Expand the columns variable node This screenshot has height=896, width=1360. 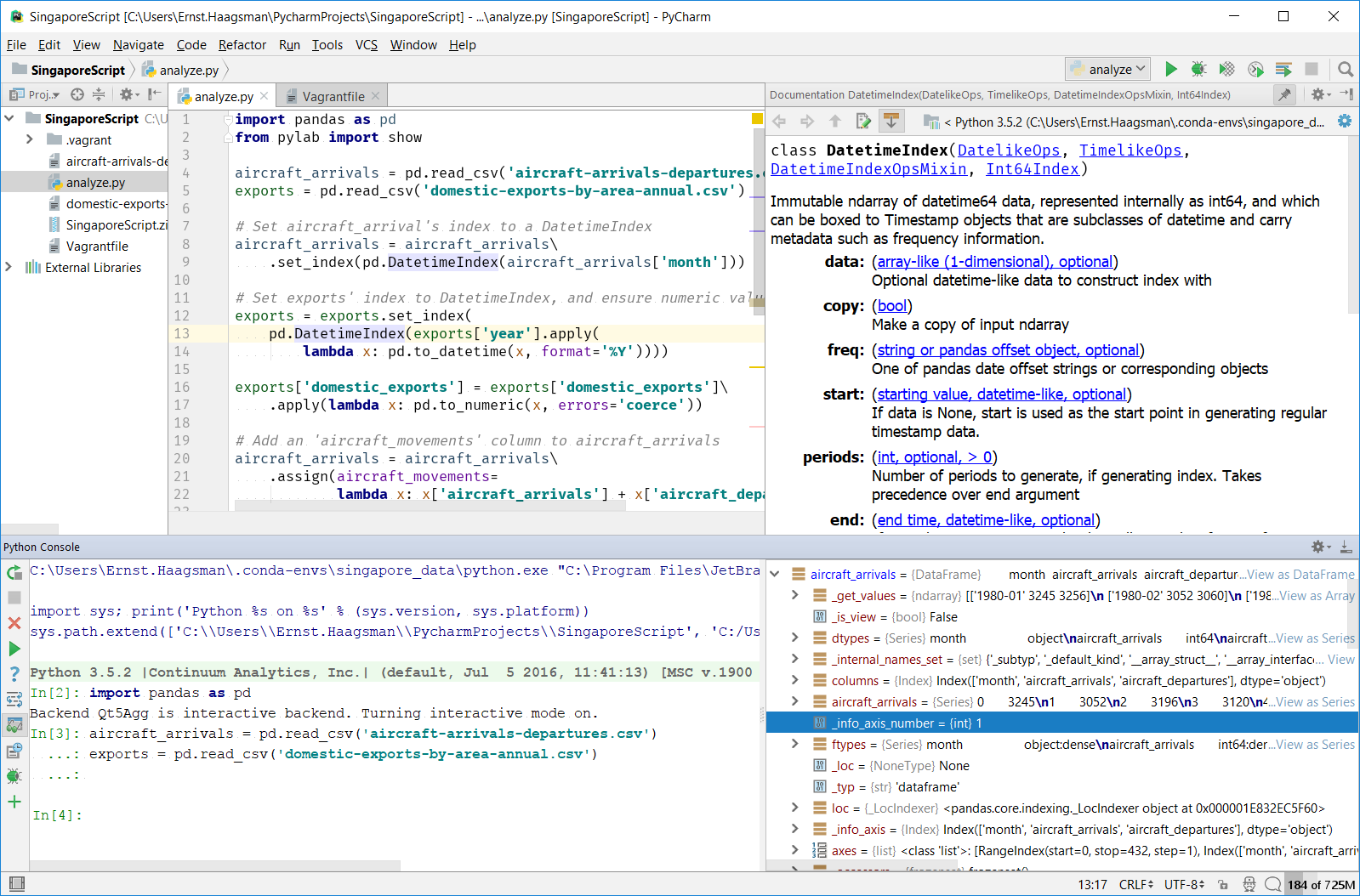795,681
